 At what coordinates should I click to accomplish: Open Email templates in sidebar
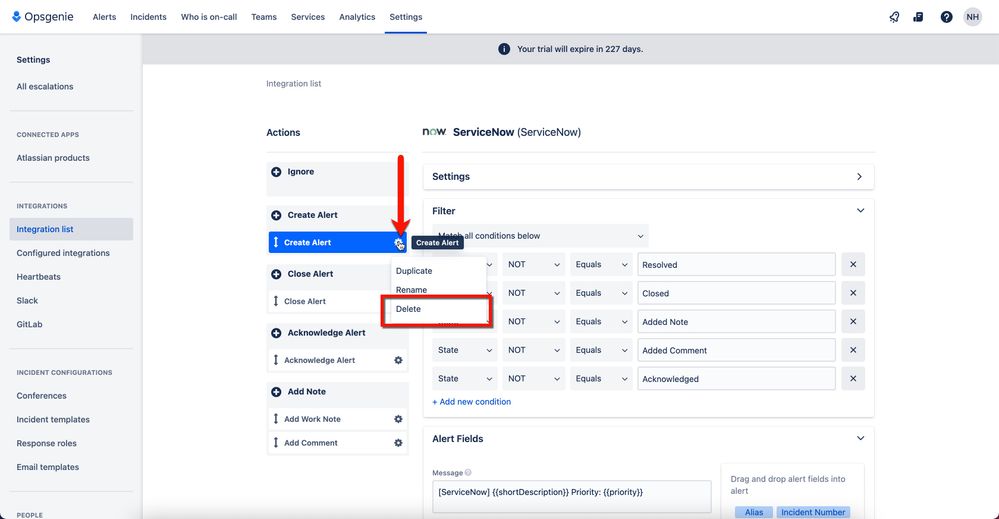(48, 467)
